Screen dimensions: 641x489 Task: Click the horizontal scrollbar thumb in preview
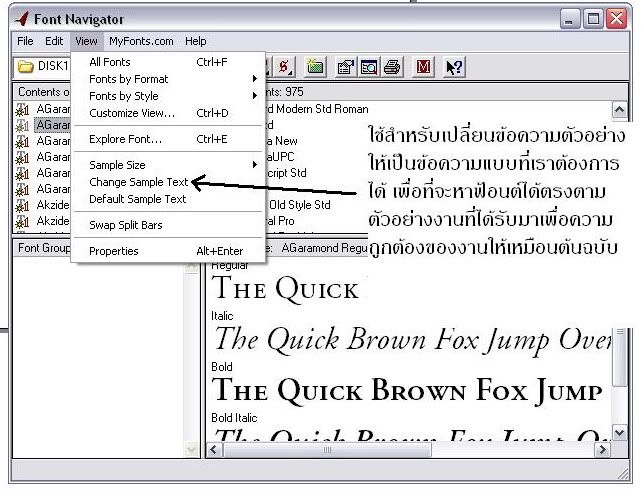[x=327, y=450]
